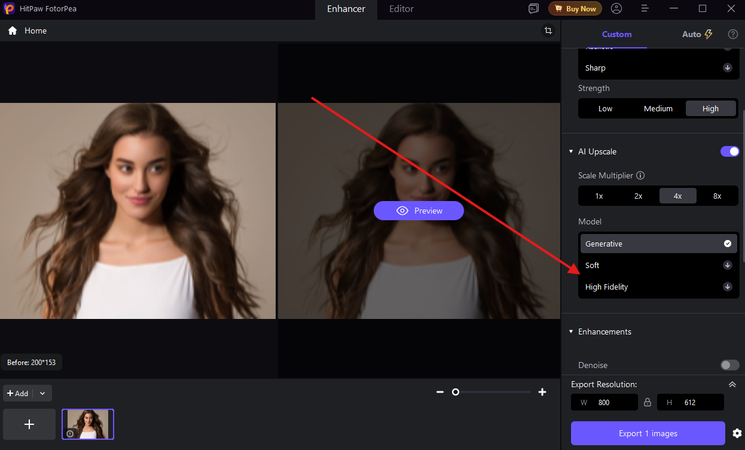Set Strength to Low
Image resolution: width=745 pixels, height=450 pixels.
pos(605,109)
